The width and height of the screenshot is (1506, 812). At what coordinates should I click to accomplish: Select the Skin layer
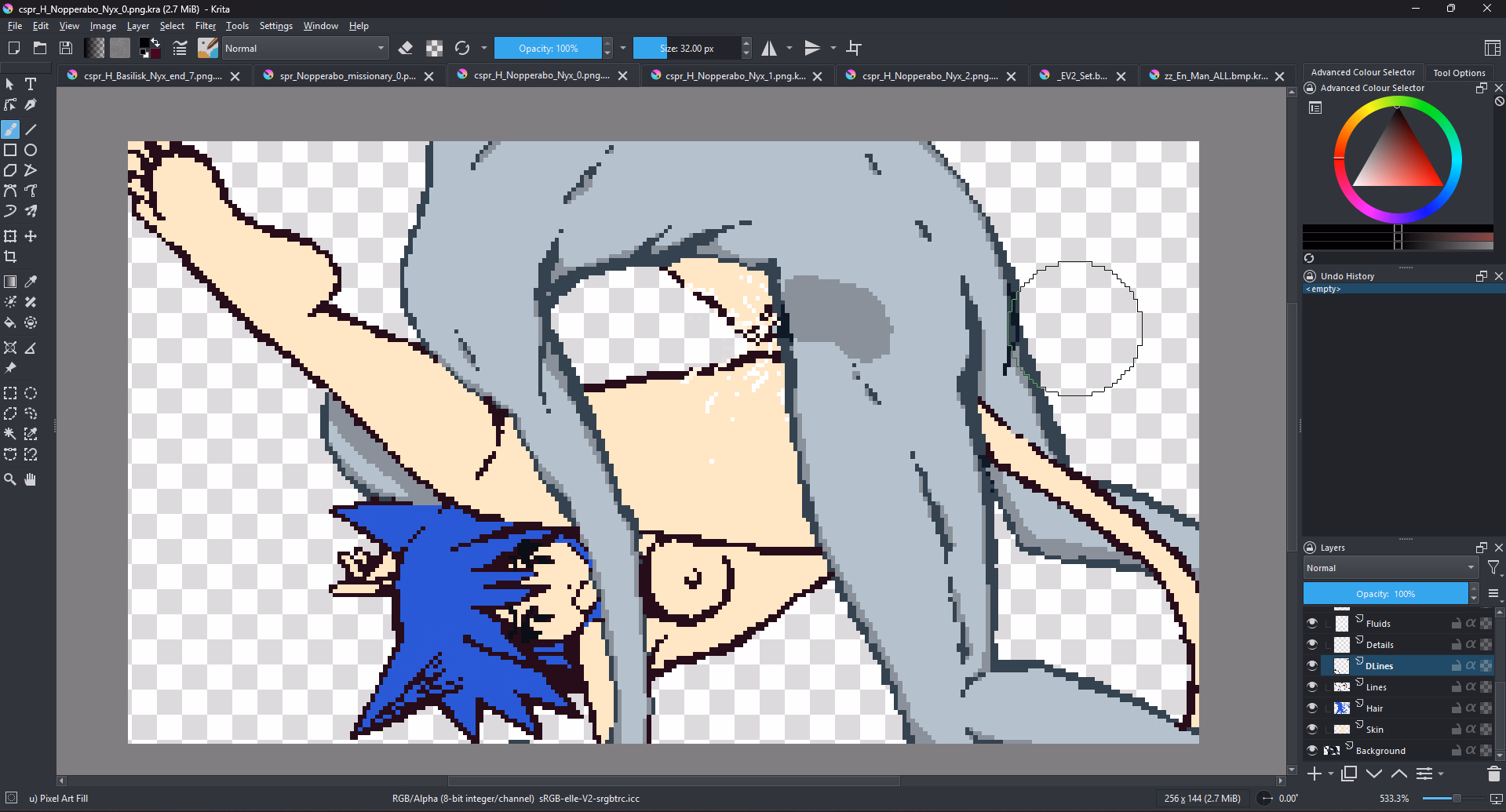1375,730
